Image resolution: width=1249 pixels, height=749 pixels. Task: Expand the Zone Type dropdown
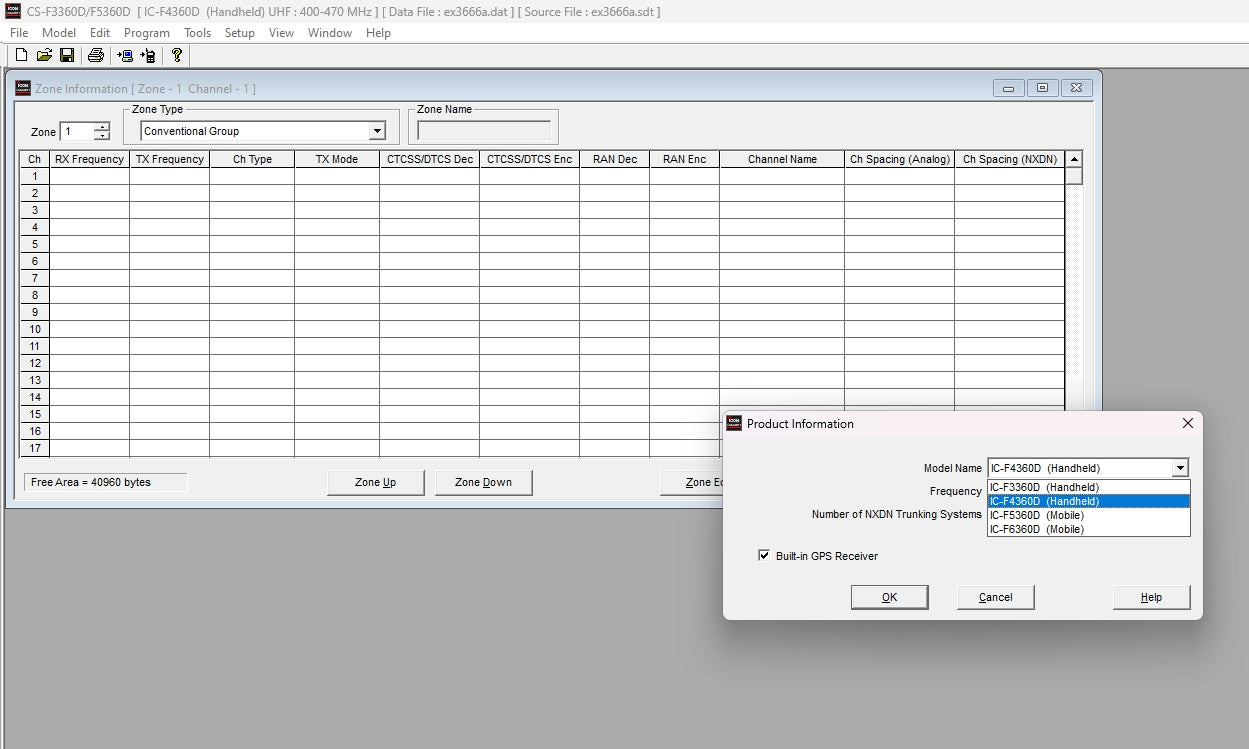pos(377,131)
